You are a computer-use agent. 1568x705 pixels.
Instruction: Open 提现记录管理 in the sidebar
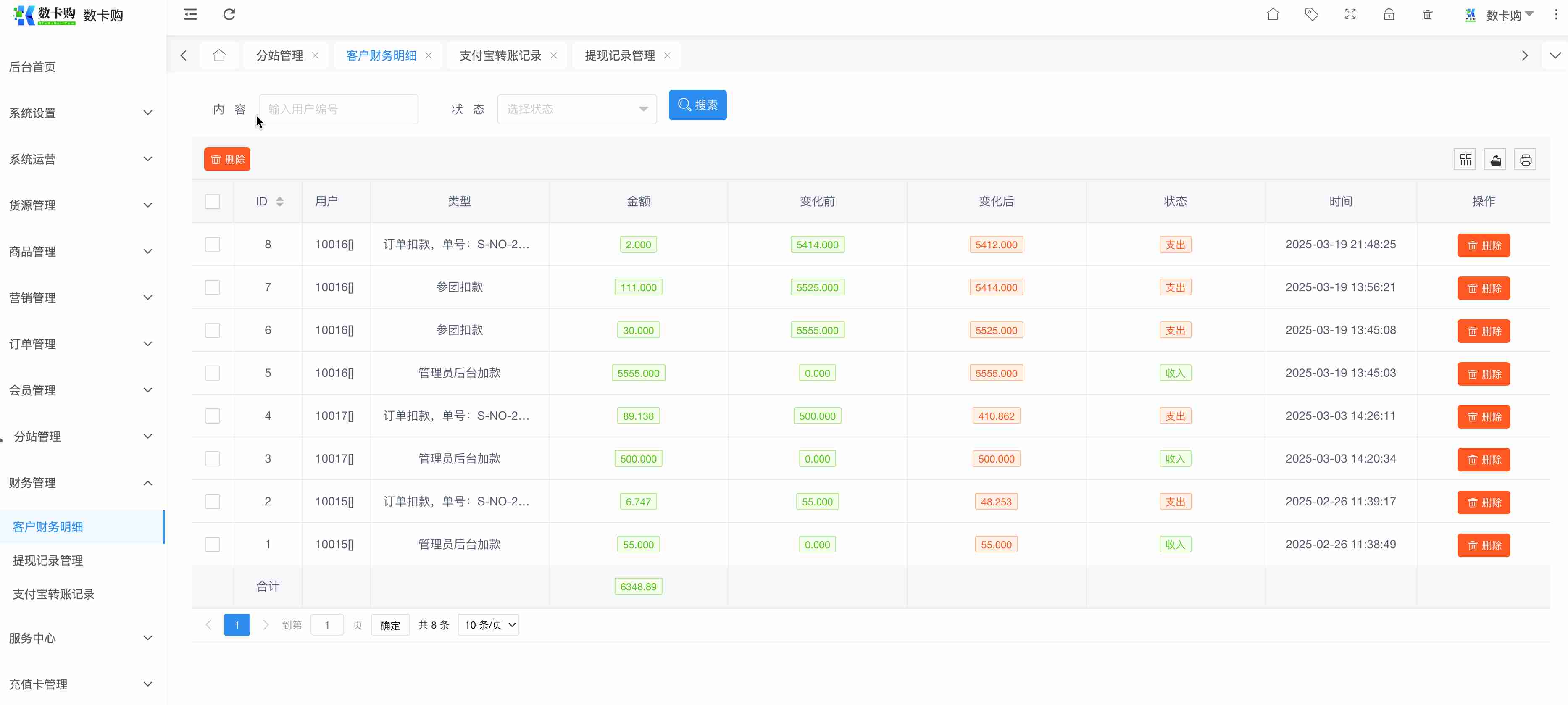48,560
